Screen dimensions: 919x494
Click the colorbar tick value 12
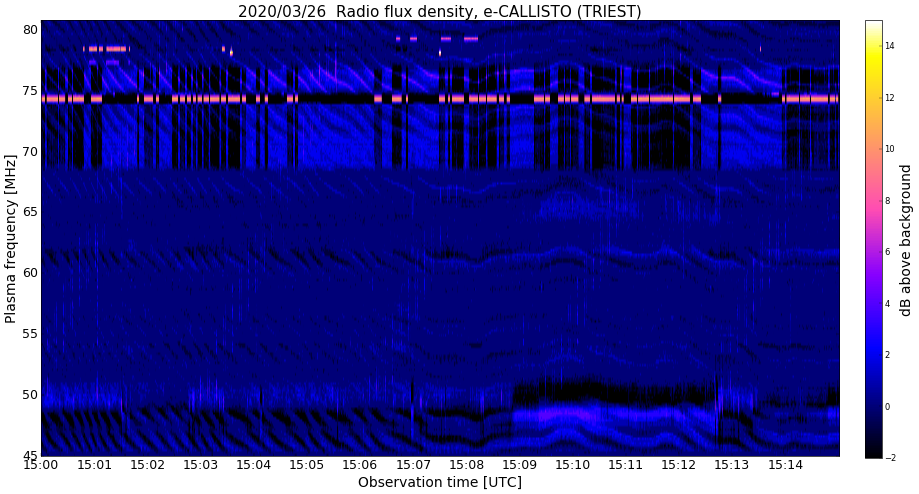(x=890, y=97)
